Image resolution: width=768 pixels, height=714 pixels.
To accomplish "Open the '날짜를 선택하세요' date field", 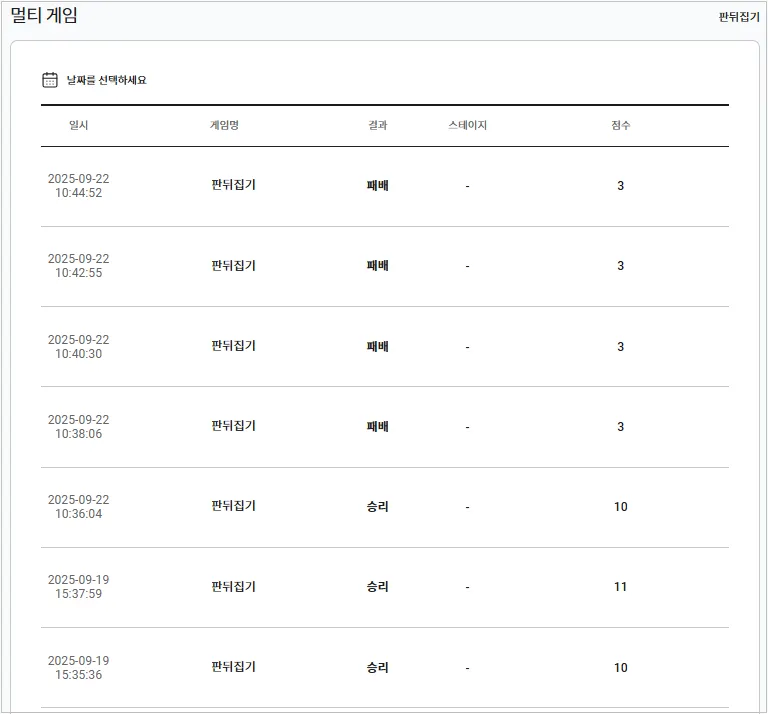I will pyautogui.click(x=107, y=80).
